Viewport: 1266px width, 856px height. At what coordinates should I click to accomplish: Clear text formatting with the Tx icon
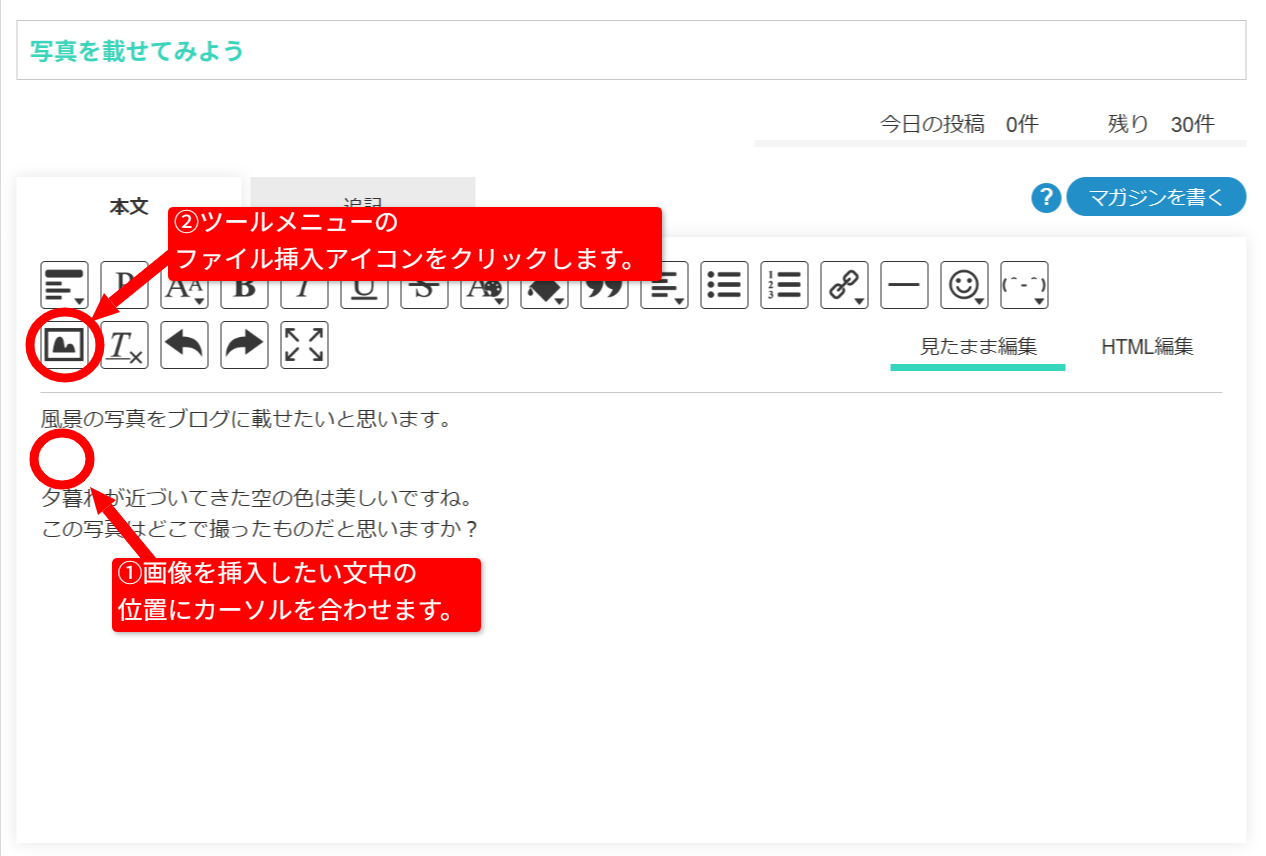point(125,345)
